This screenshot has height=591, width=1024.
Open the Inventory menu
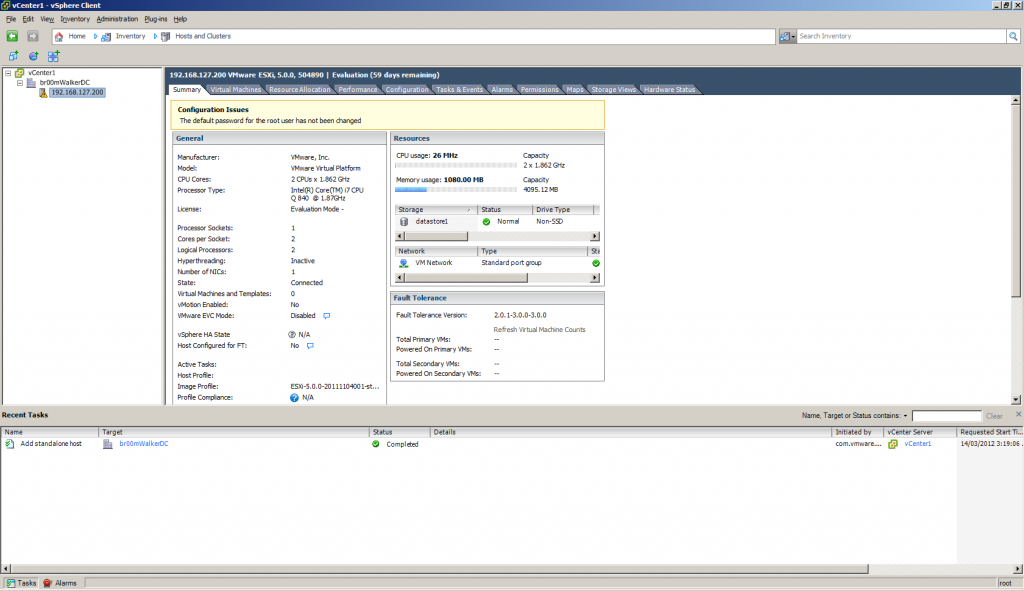coord(75,19)
